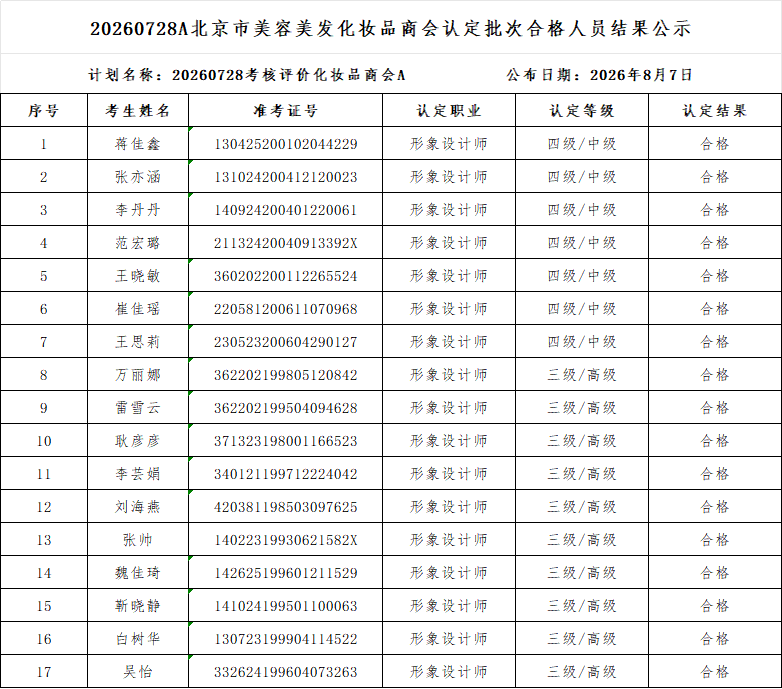Select ID number 131024200412120023
The width and height of the screenshot is (782, 689).
pyautogui.click(x=285, y=177)
